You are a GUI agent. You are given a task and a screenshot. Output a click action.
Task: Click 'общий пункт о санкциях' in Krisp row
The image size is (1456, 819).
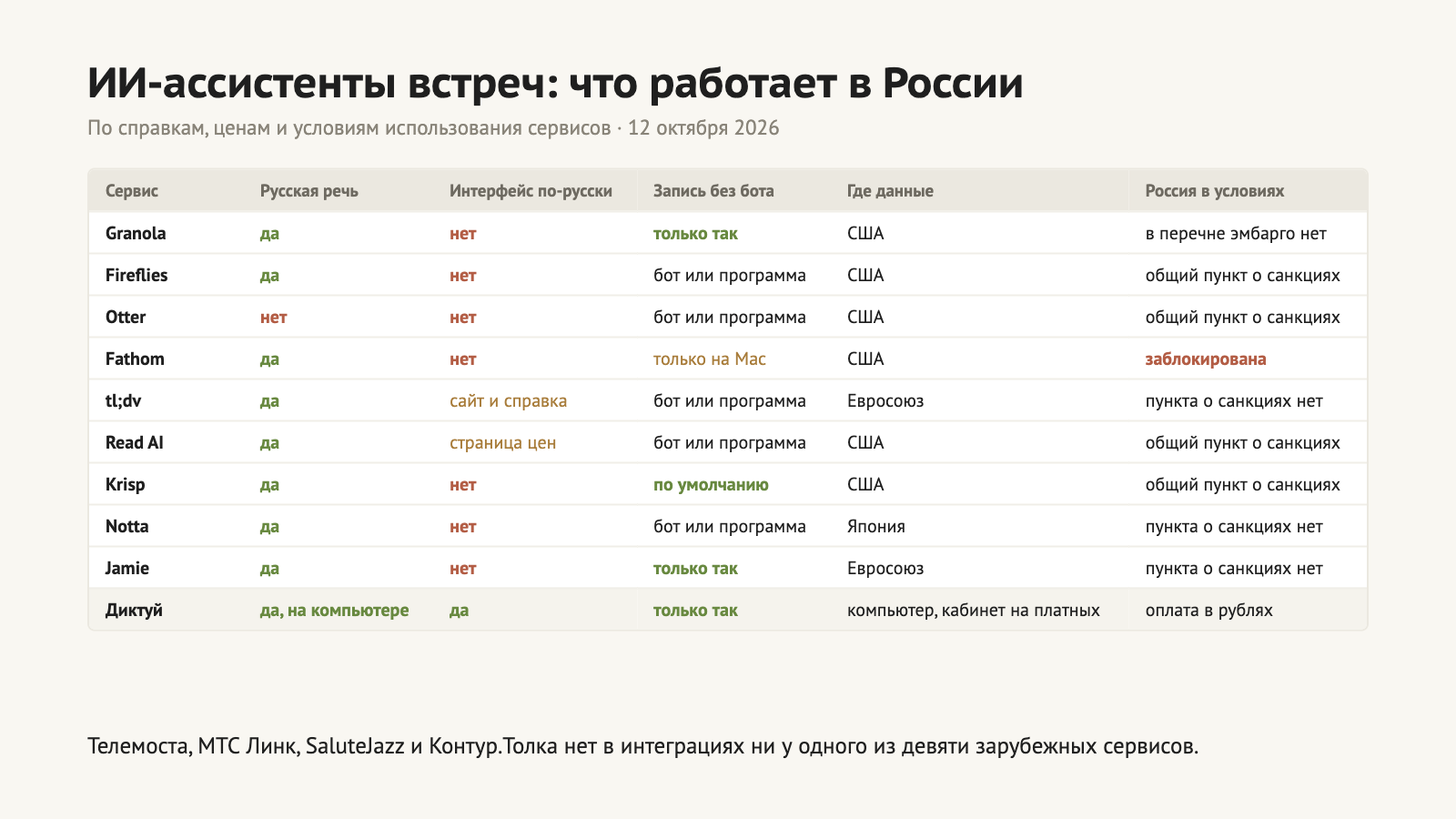(x=1243, y=484)
